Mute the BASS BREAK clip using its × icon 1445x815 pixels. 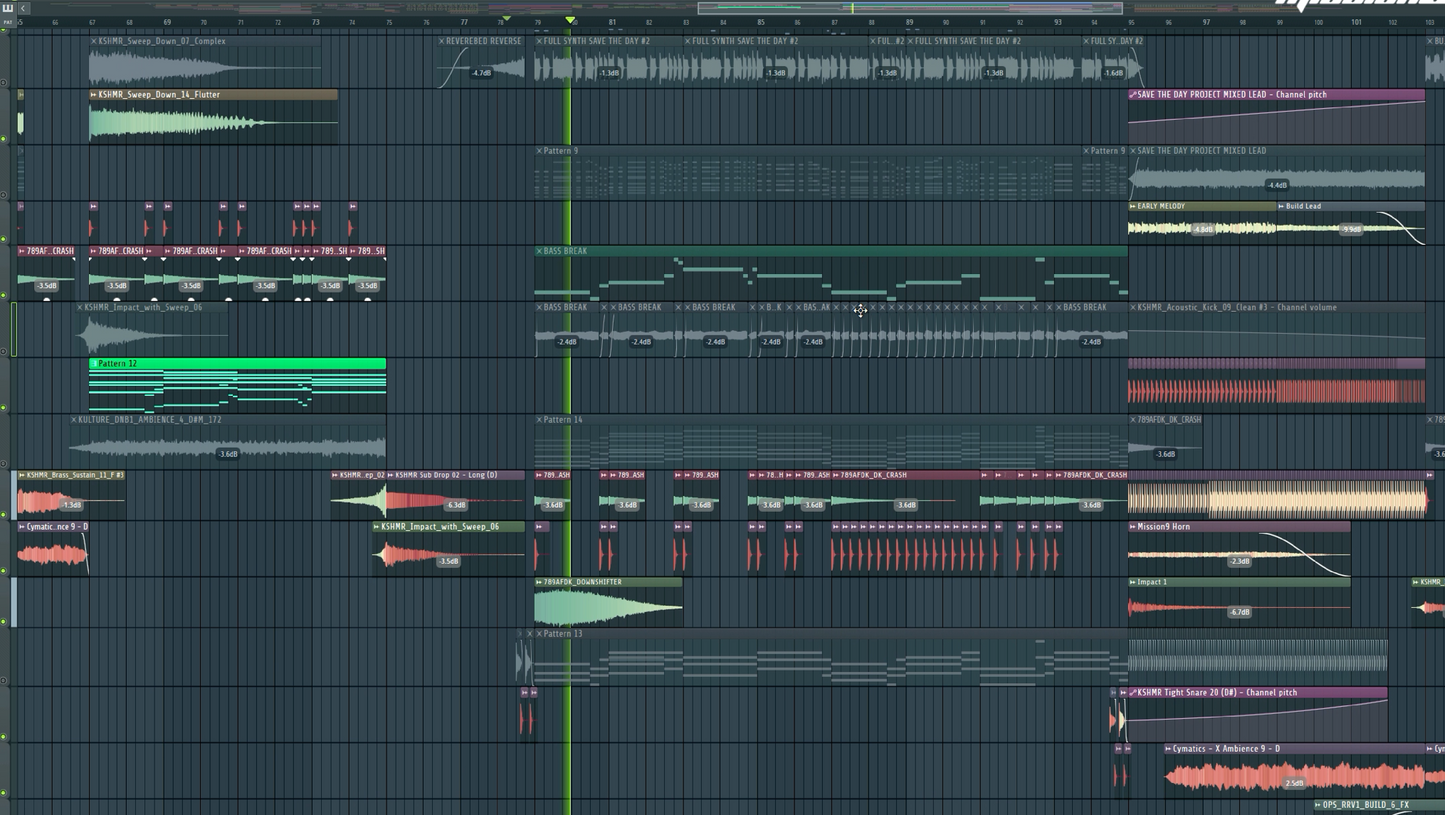coord(538,251)
